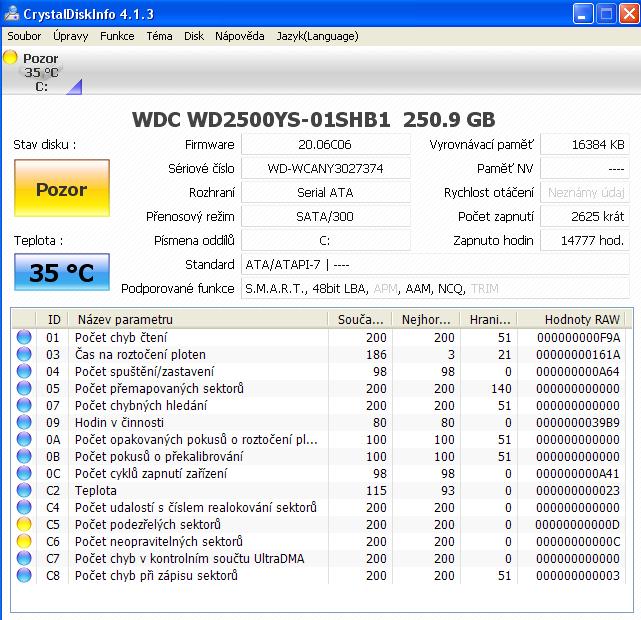The image size is (641, 620).
Task: Click the status orb for Počet chyb při zápisu
Action: [x=24, y=575]
